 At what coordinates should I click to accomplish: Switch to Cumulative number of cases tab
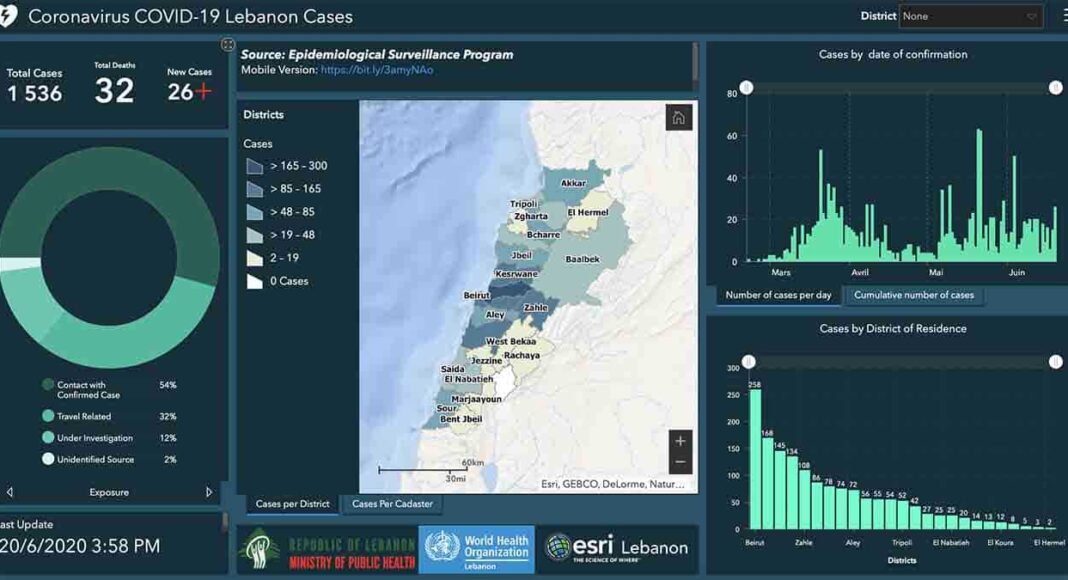914,295
